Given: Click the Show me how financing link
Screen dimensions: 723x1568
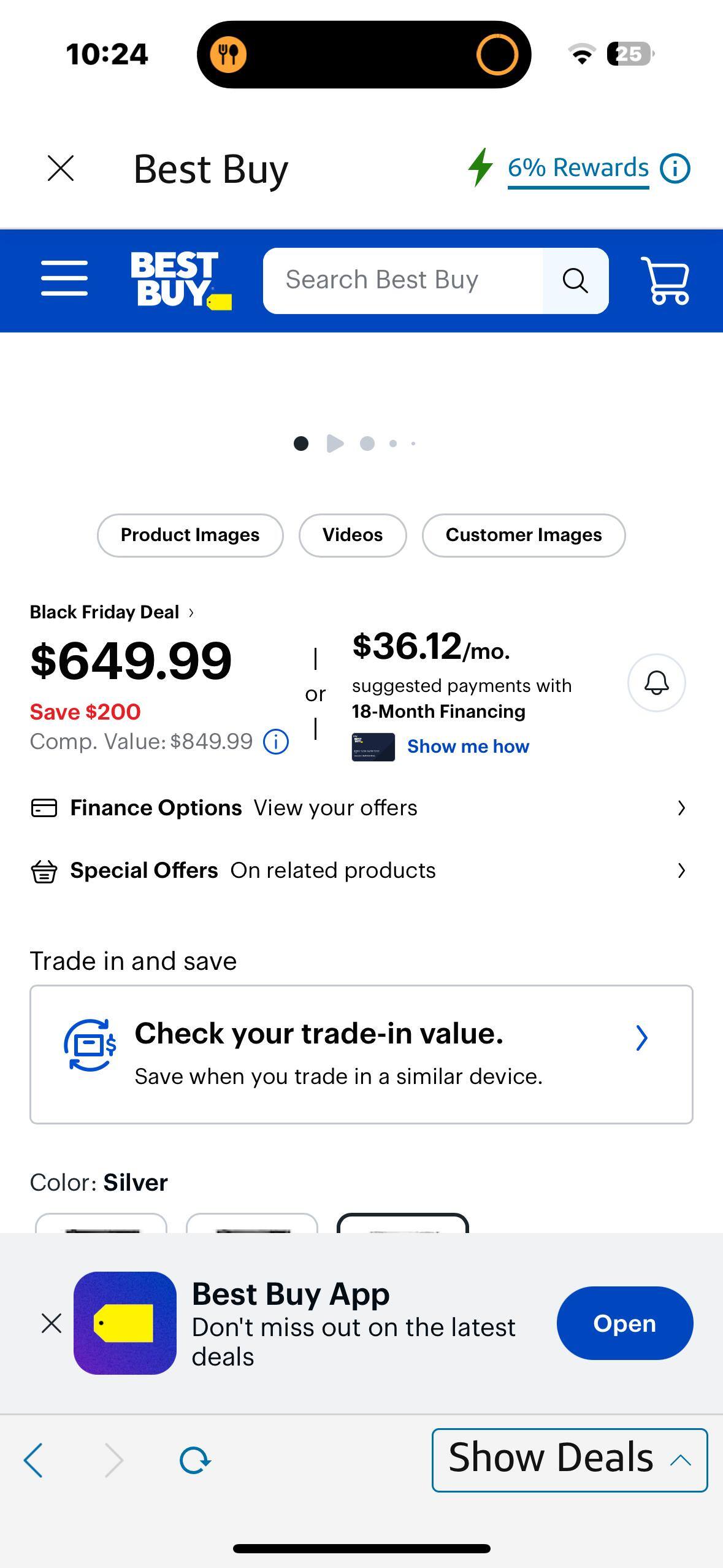Looking at the screenshot, I should (468, 746).
